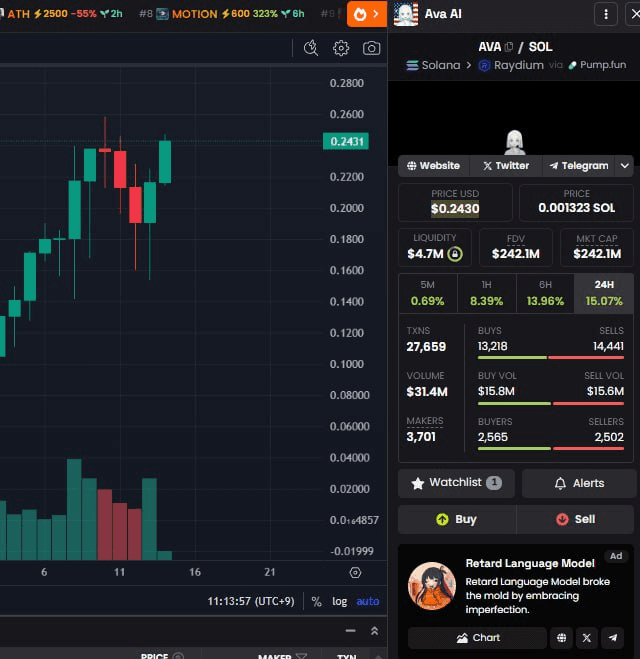Click the TXNS value 27,659
Image resolution: width=640 pixels, height=659 pixels.
coord(426,347)
